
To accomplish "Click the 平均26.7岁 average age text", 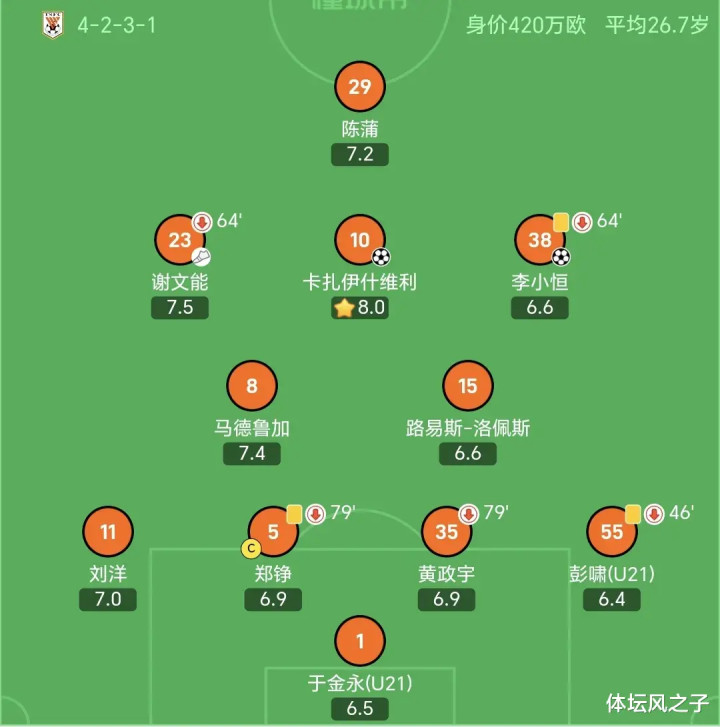I will (x=656, y=24).
